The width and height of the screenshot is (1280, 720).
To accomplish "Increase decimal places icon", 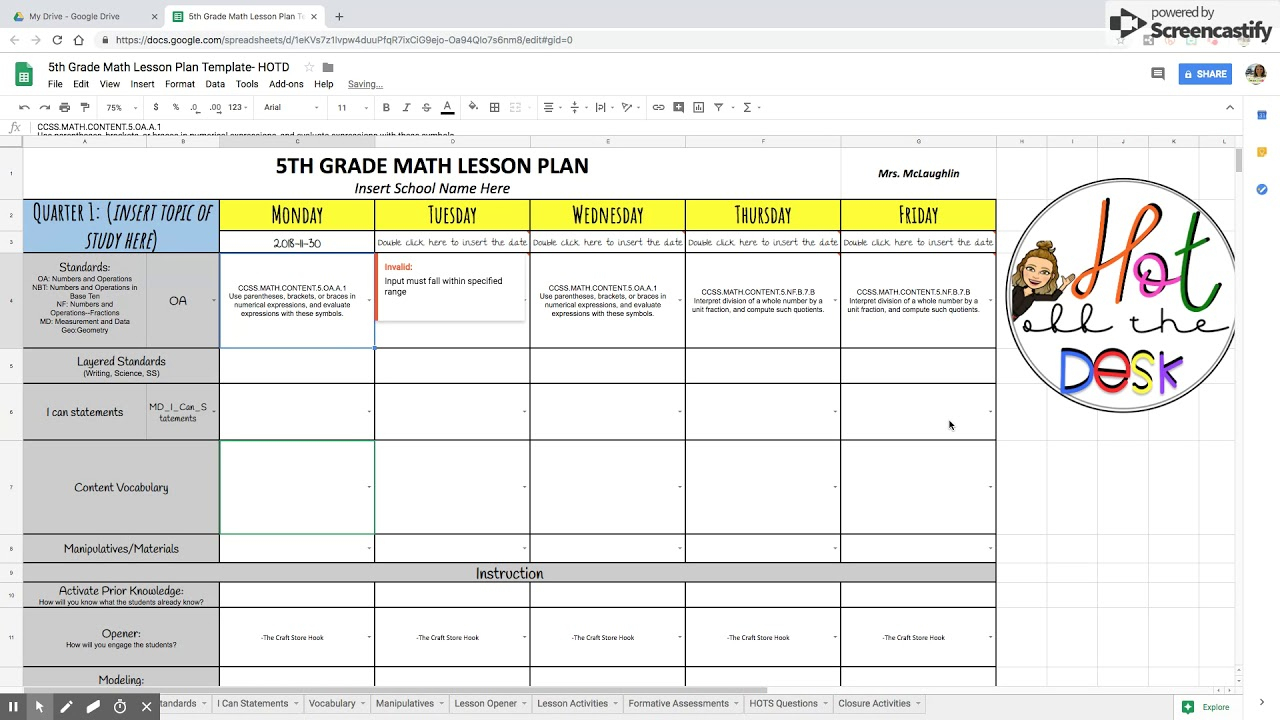I will [215, 107].
